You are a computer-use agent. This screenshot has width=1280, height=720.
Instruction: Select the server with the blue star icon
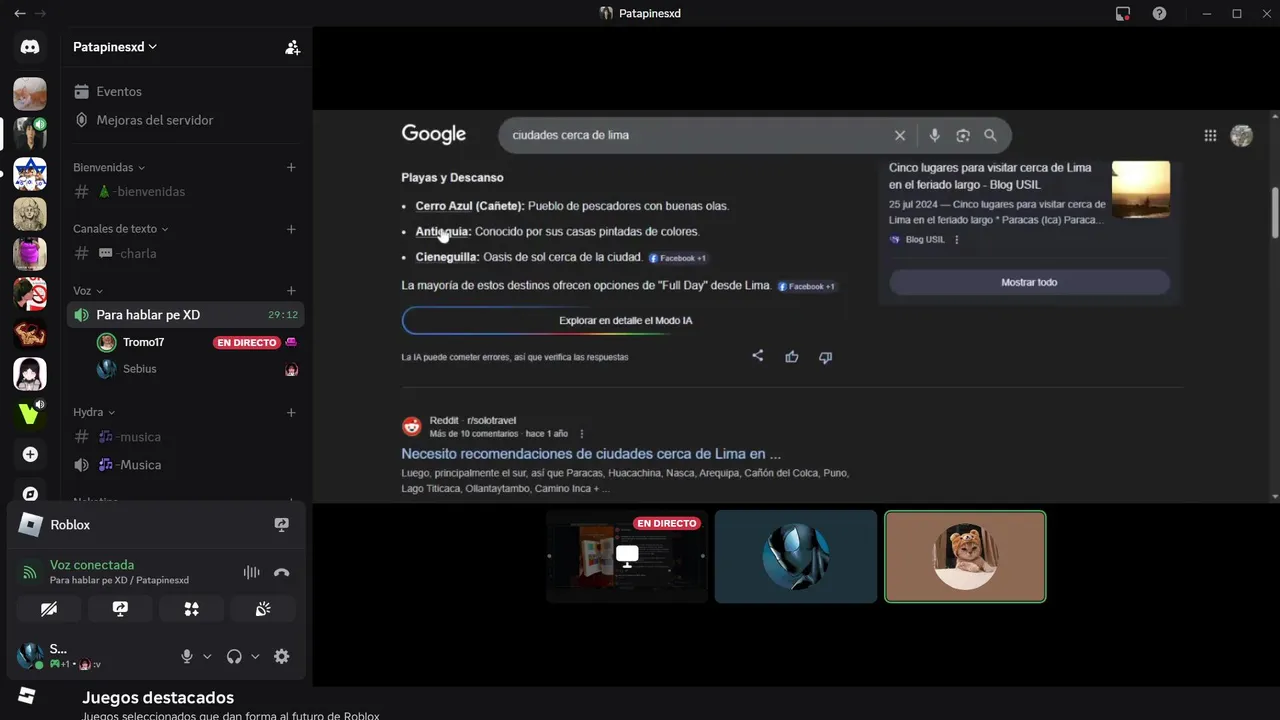[30, 174]
